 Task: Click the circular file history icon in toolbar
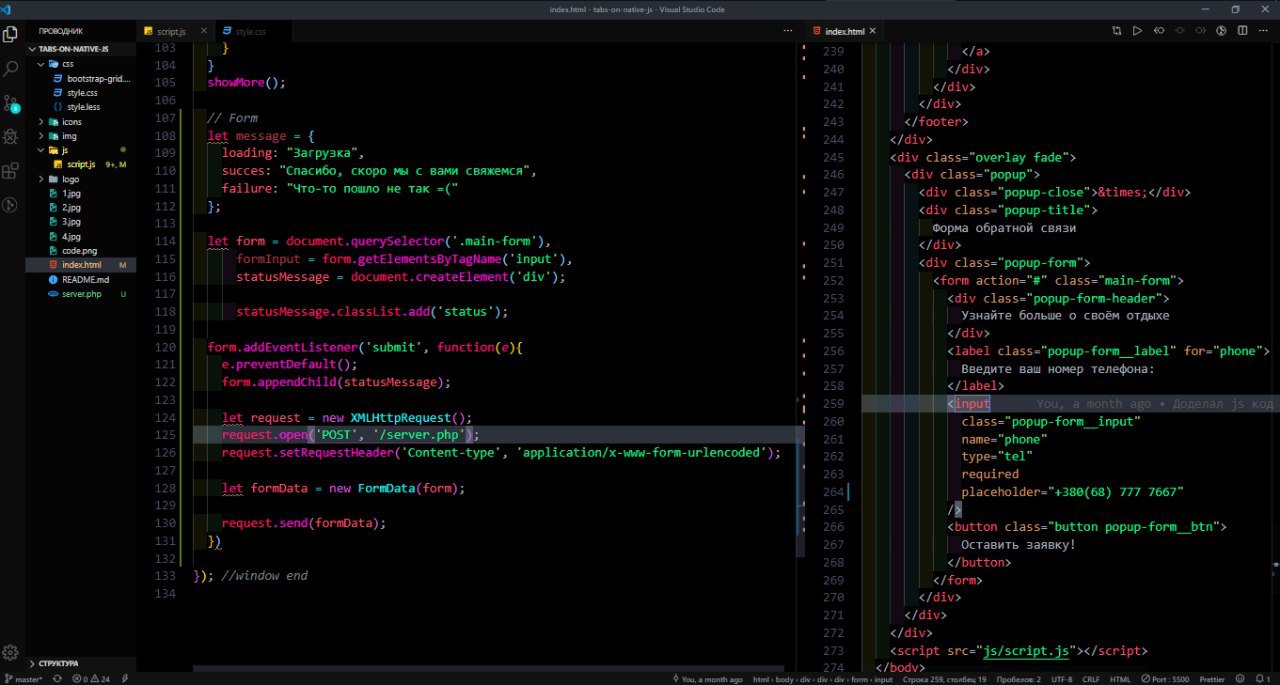[x=1221, y=31]
